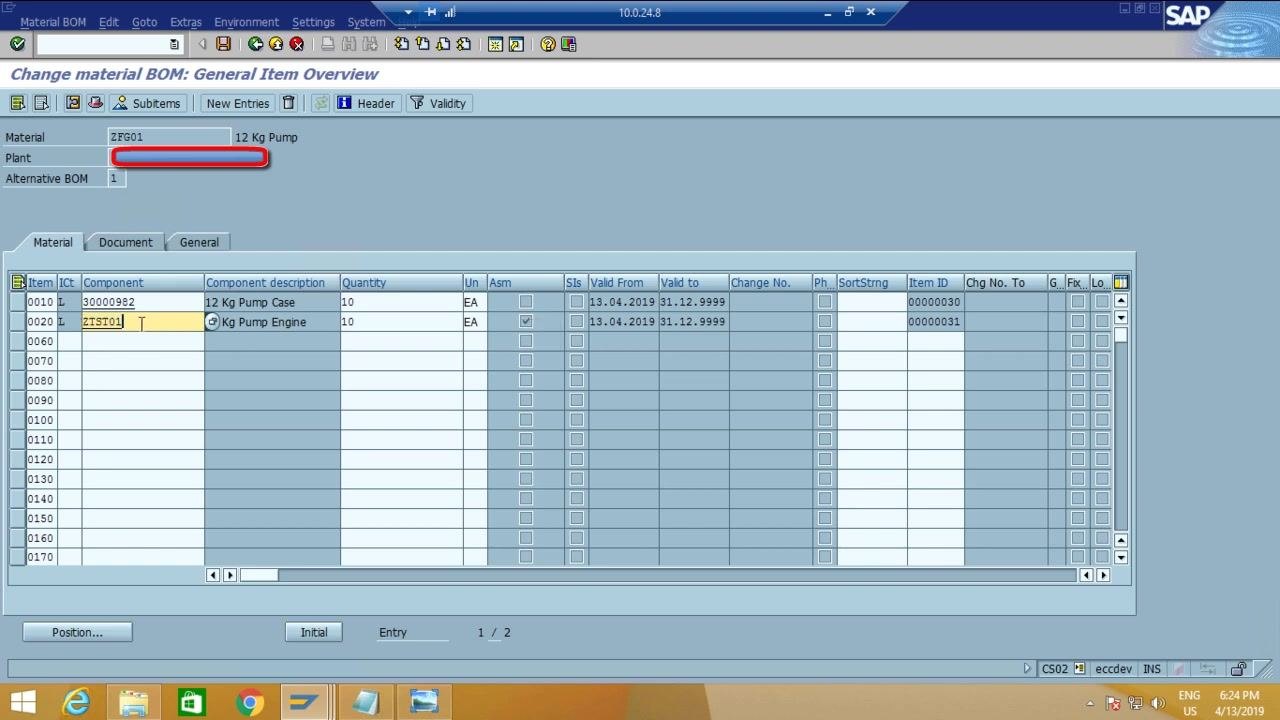Open the Material BOM menu
The image size is (1280, 720).
click(x=53, y=22)
